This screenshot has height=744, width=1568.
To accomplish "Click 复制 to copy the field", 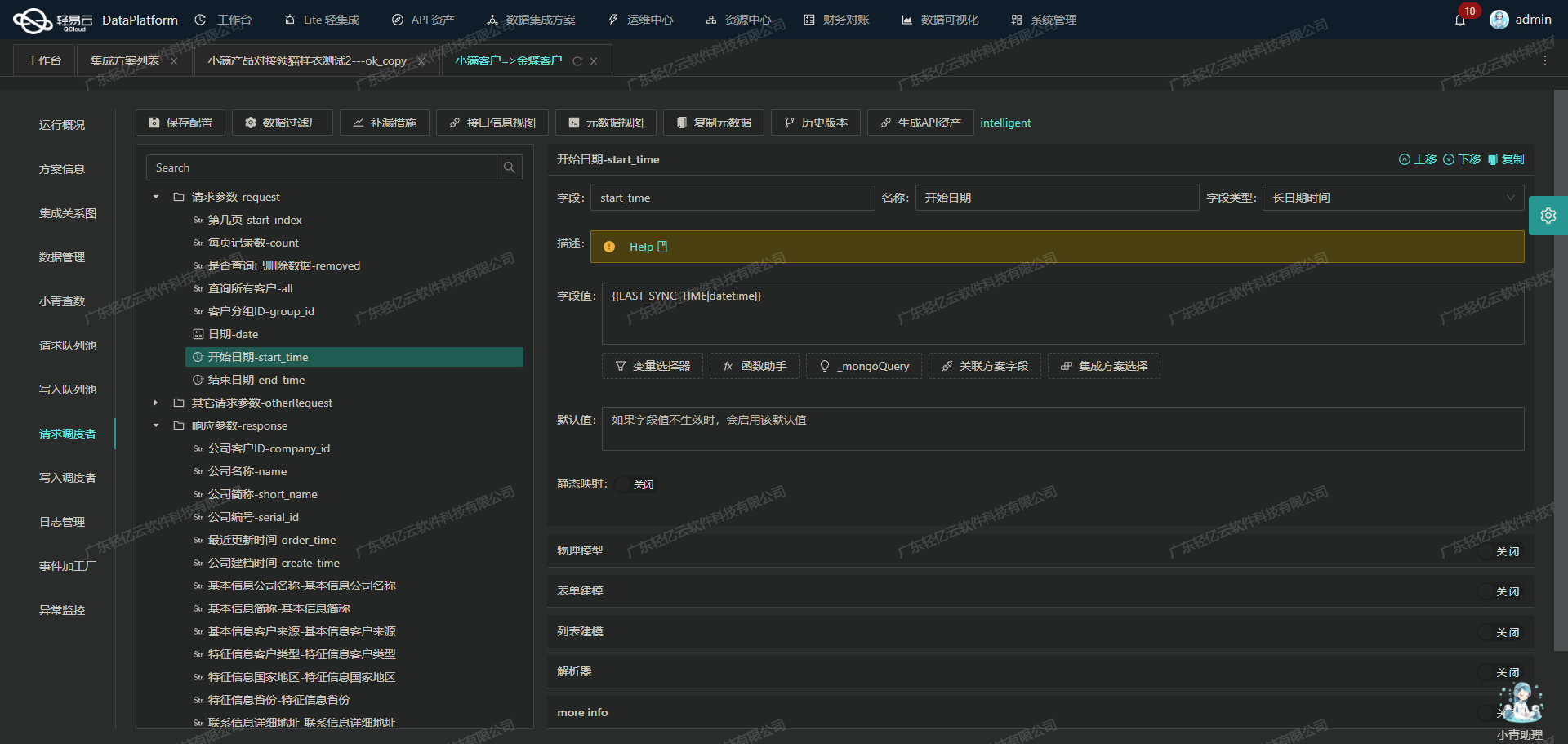I will 1506,159.
